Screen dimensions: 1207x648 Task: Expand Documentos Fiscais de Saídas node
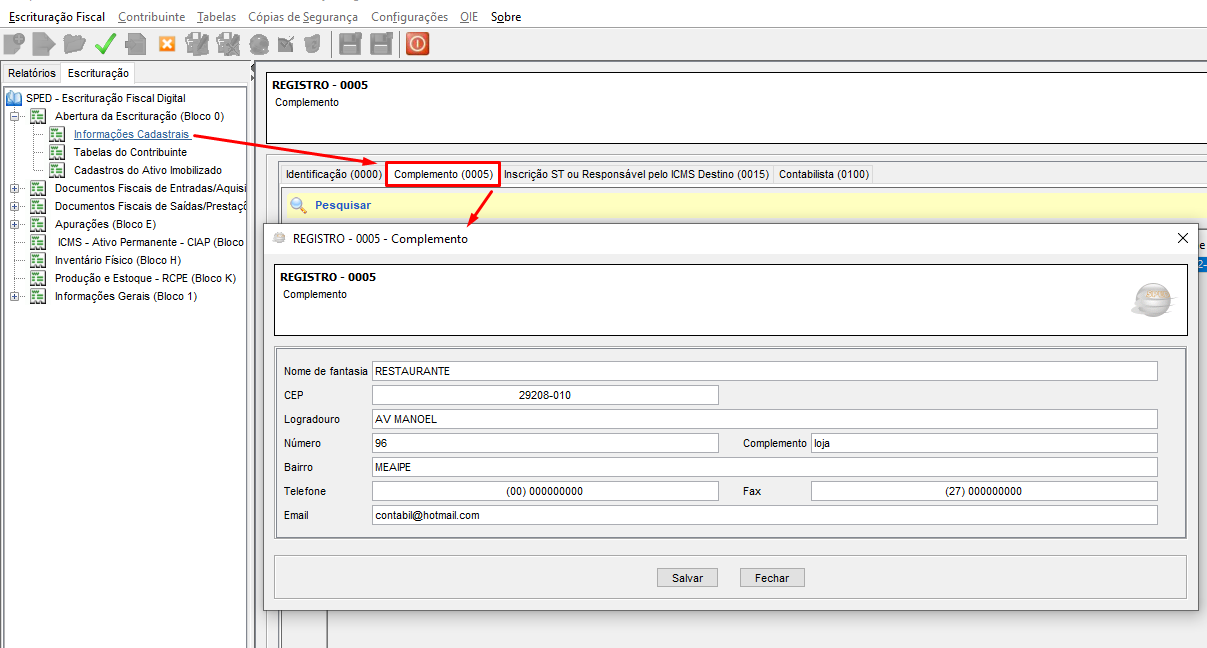[x=15, y=206]
